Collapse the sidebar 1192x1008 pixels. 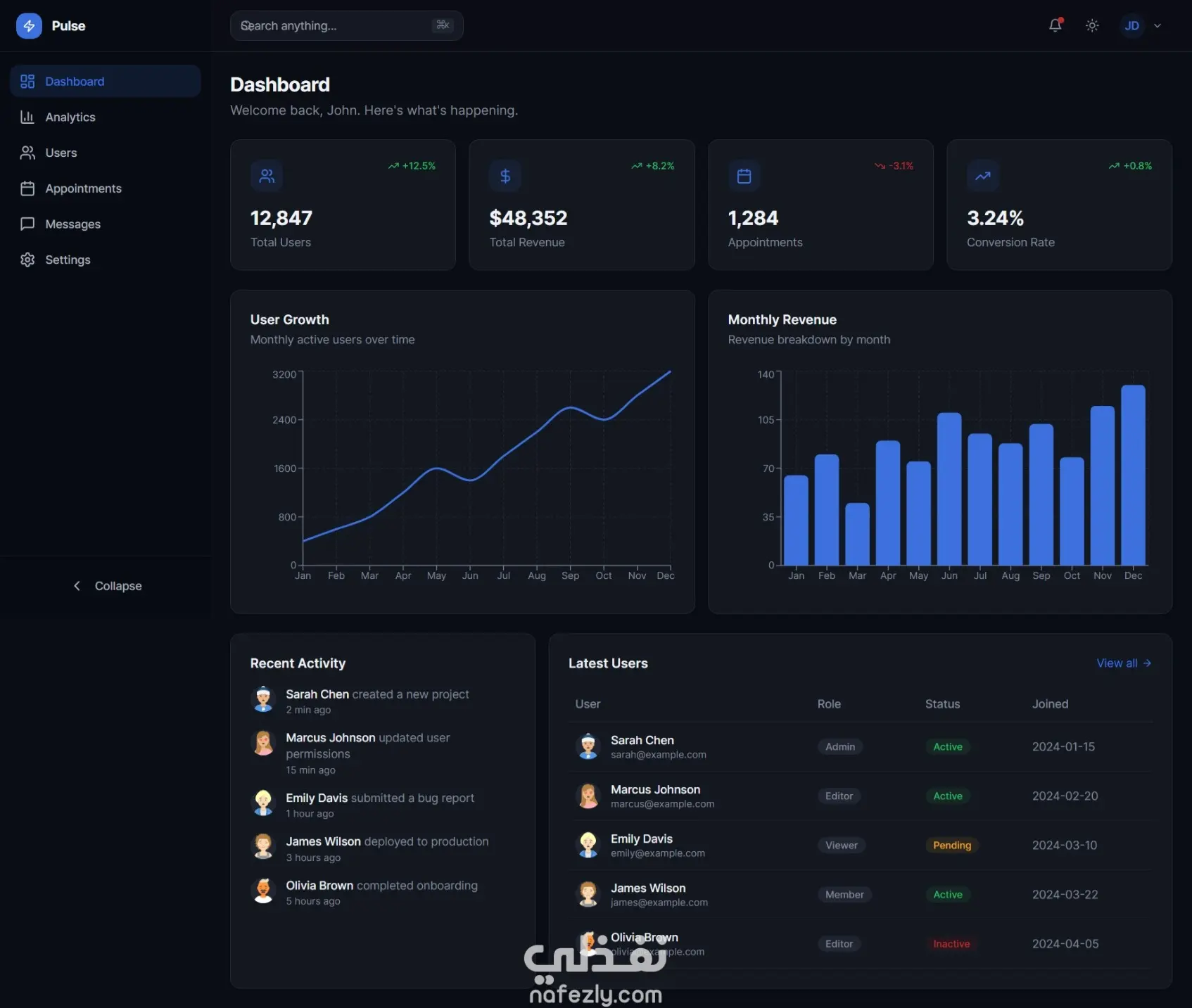point(107,586)
